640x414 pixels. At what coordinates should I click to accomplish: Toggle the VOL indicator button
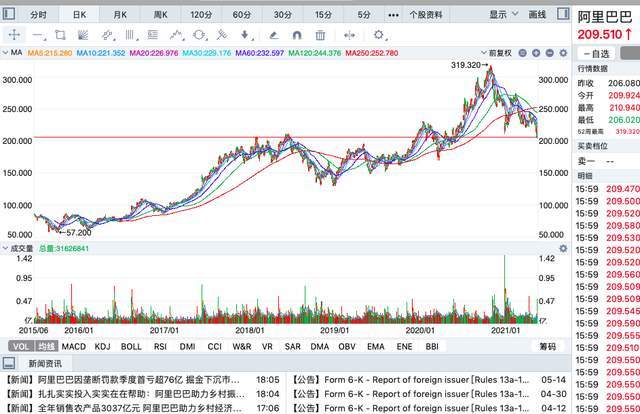coord(21,347)
